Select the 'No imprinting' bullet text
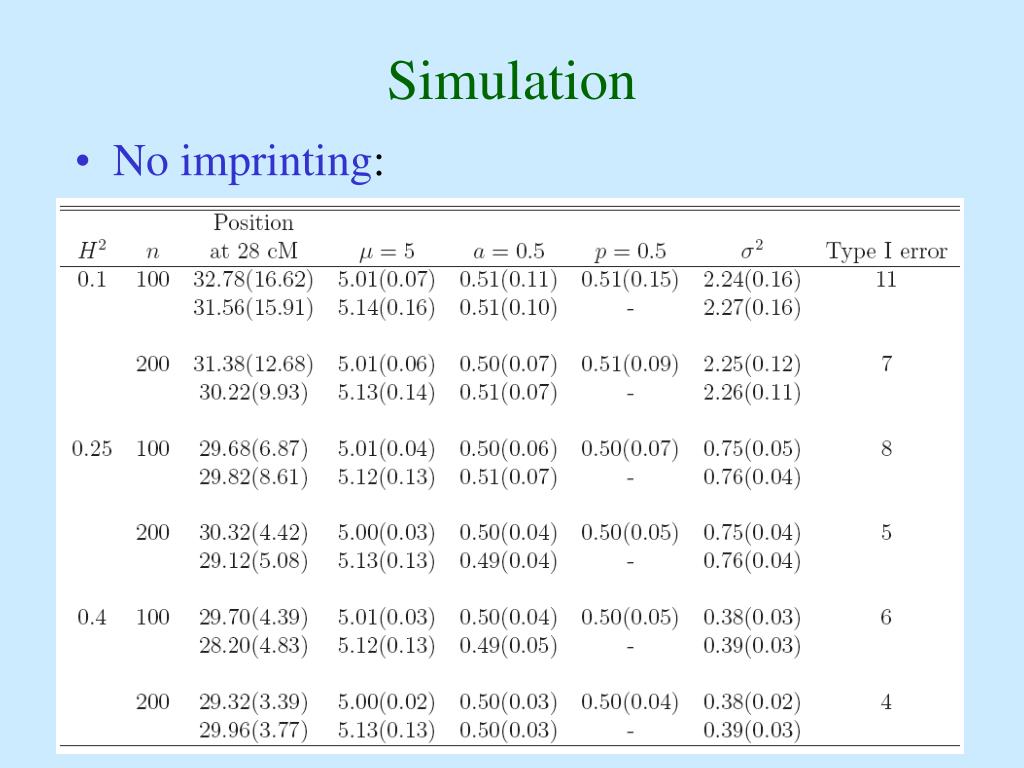Viewport: 1024px width, 768px height. (x=242, y=161)
